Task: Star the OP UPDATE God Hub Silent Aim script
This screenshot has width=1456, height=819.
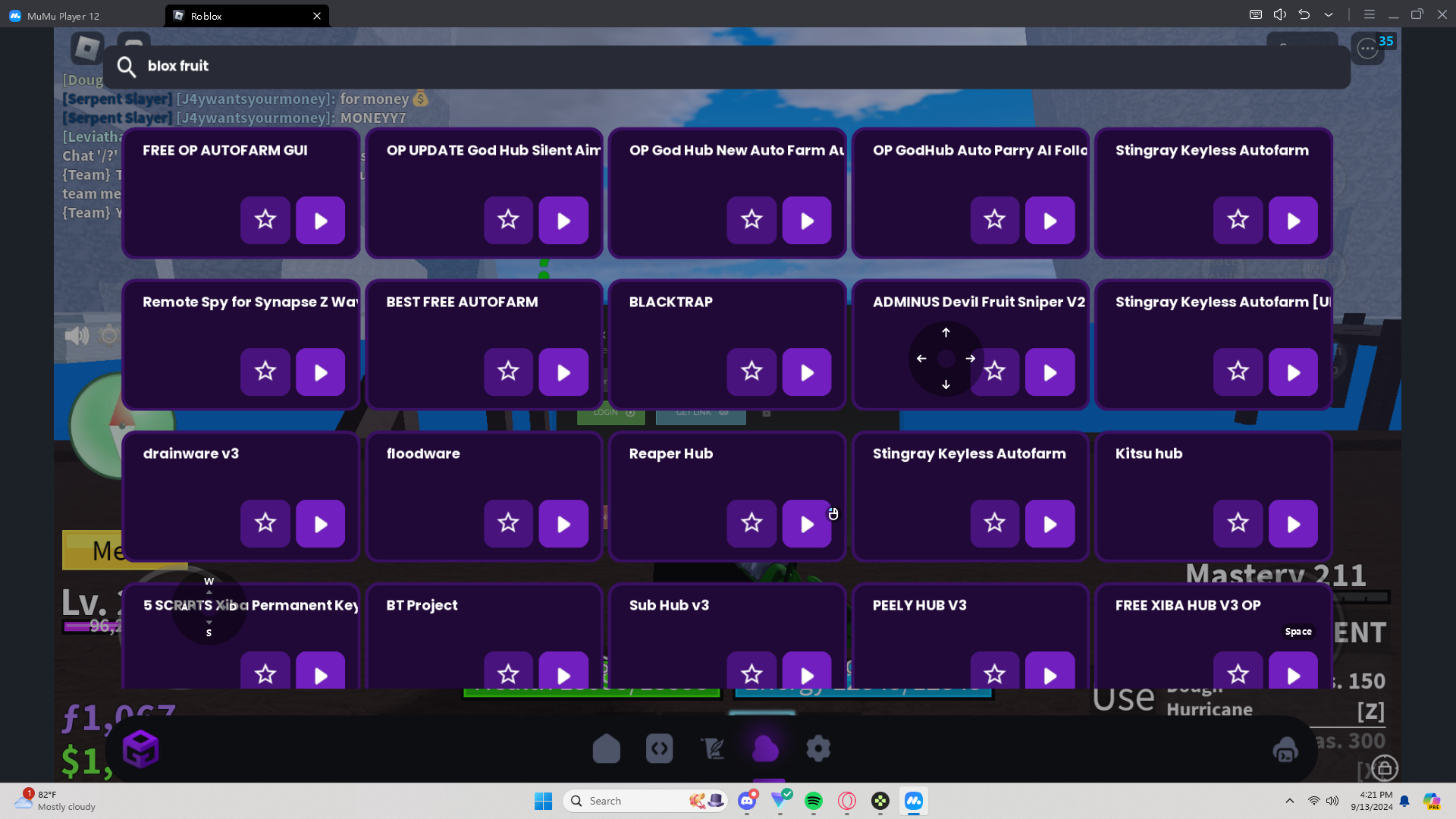Action: pos(509,221)
